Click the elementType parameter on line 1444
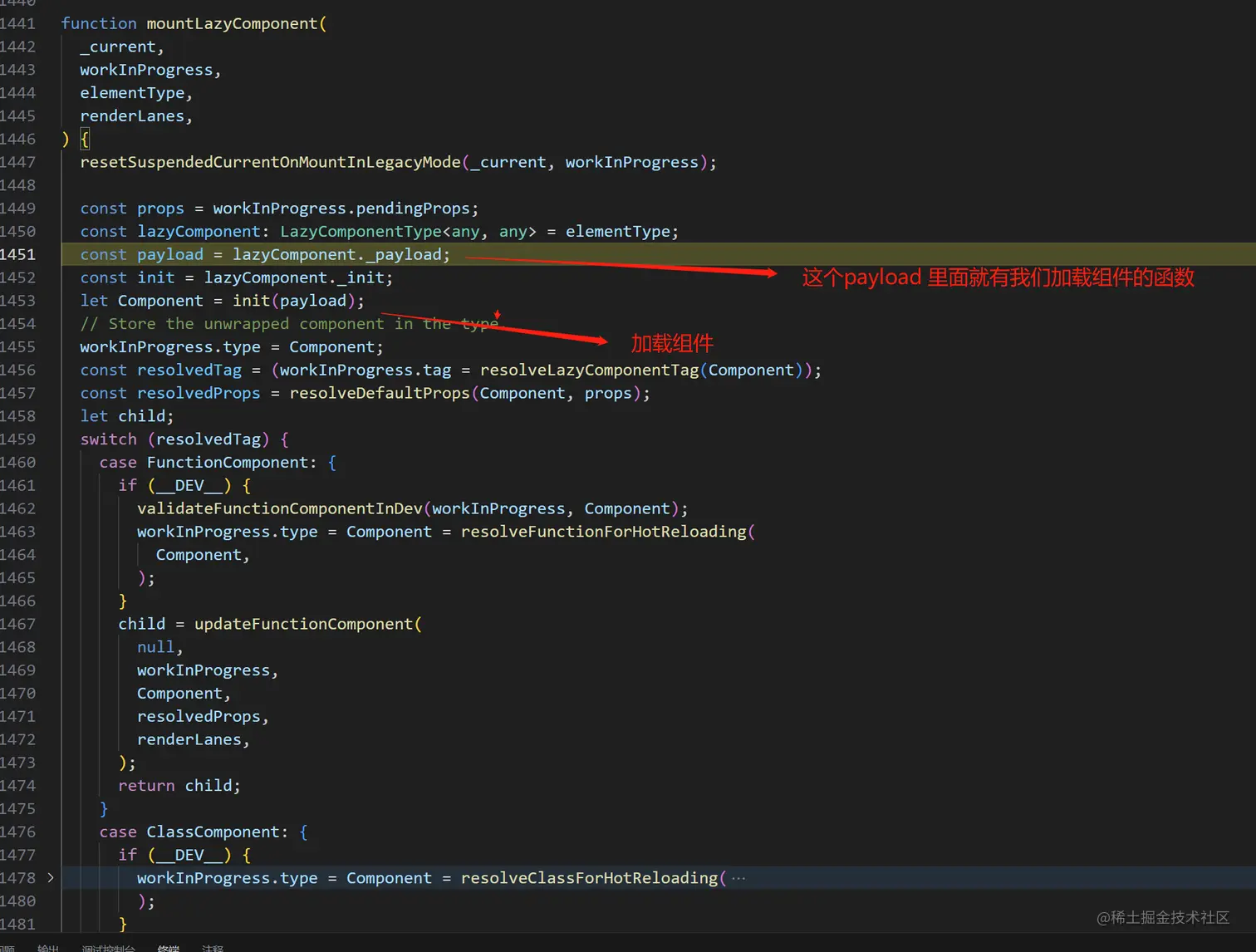The height and width of the screenshot is (952, 1256). 132,93
